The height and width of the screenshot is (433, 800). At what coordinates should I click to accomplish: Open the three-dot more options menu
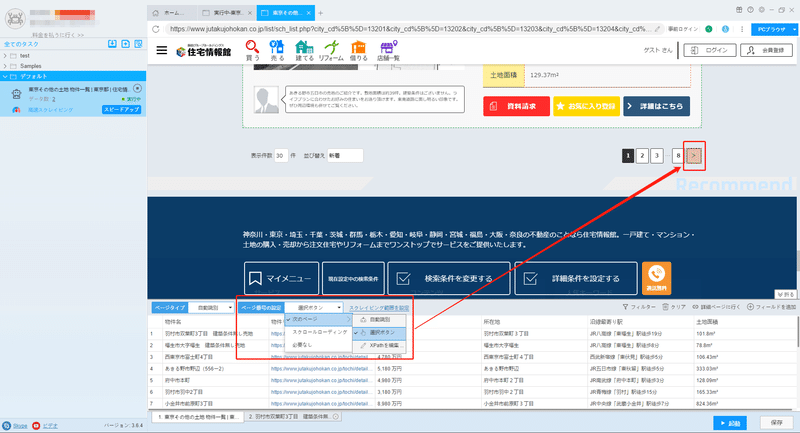tap(742, 29)
